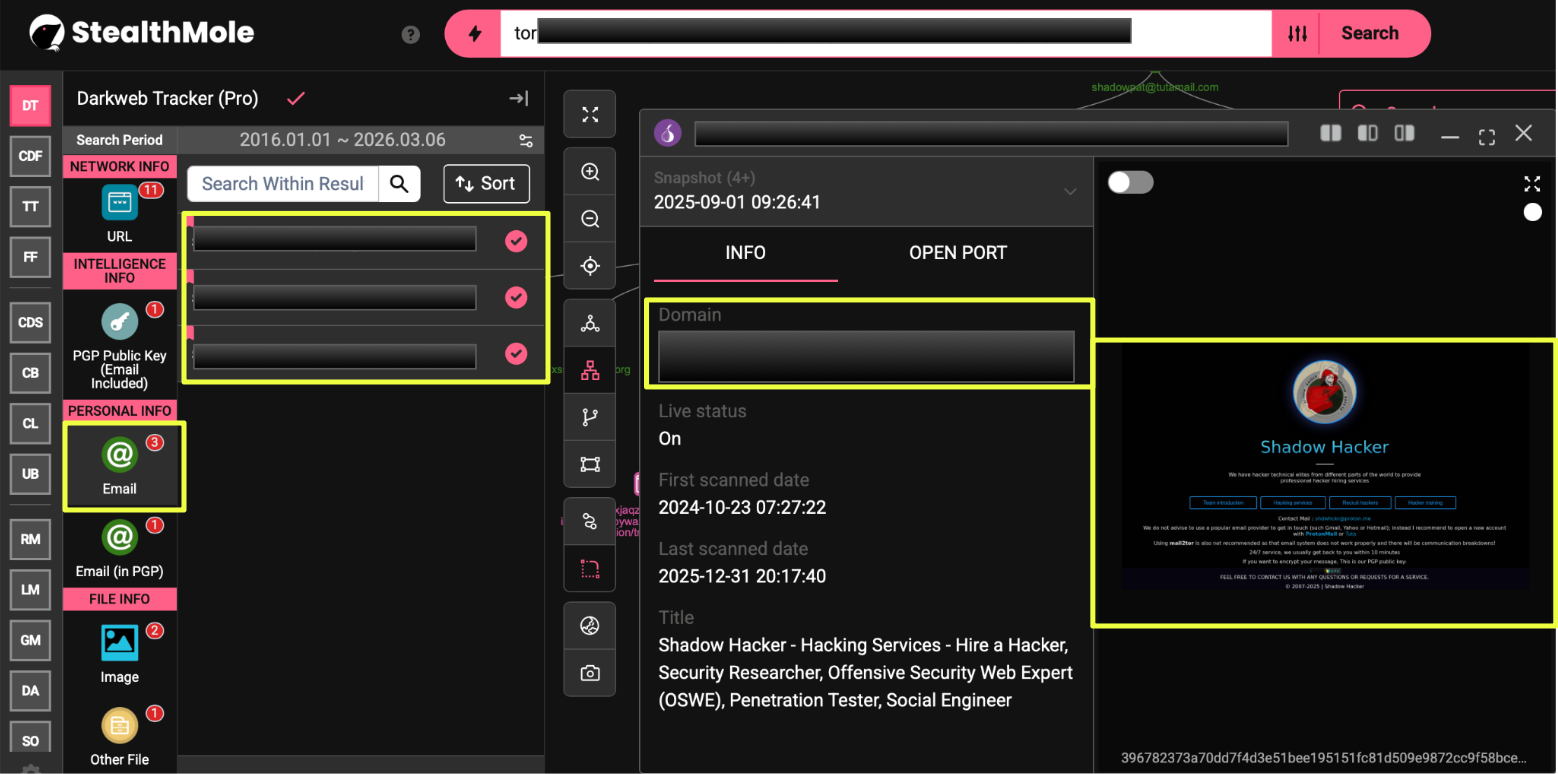Toggle the switch above the site preview
Screen dimensions: 1558x774
coord(1130,182)
